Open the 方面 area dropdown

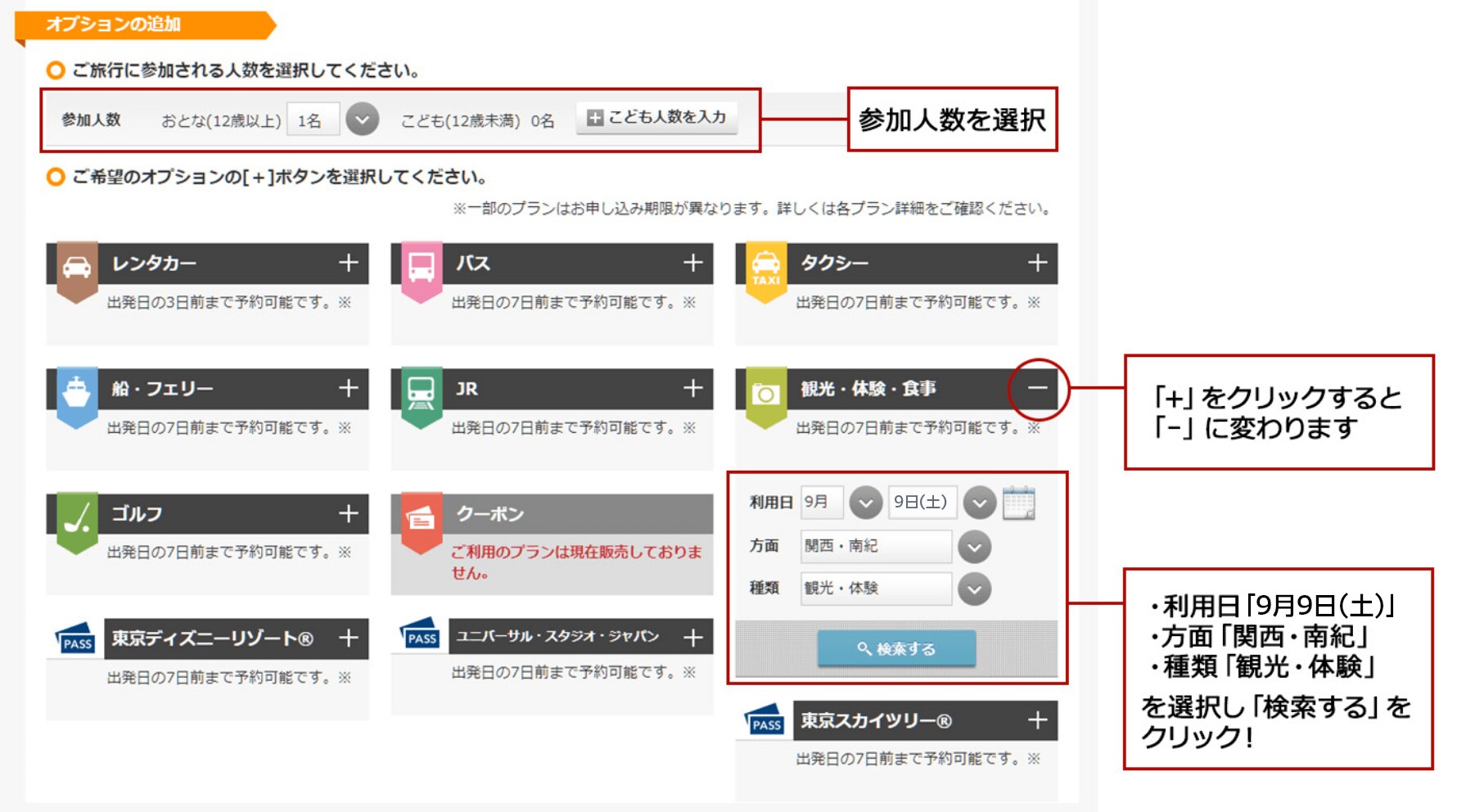coord(974,547)
